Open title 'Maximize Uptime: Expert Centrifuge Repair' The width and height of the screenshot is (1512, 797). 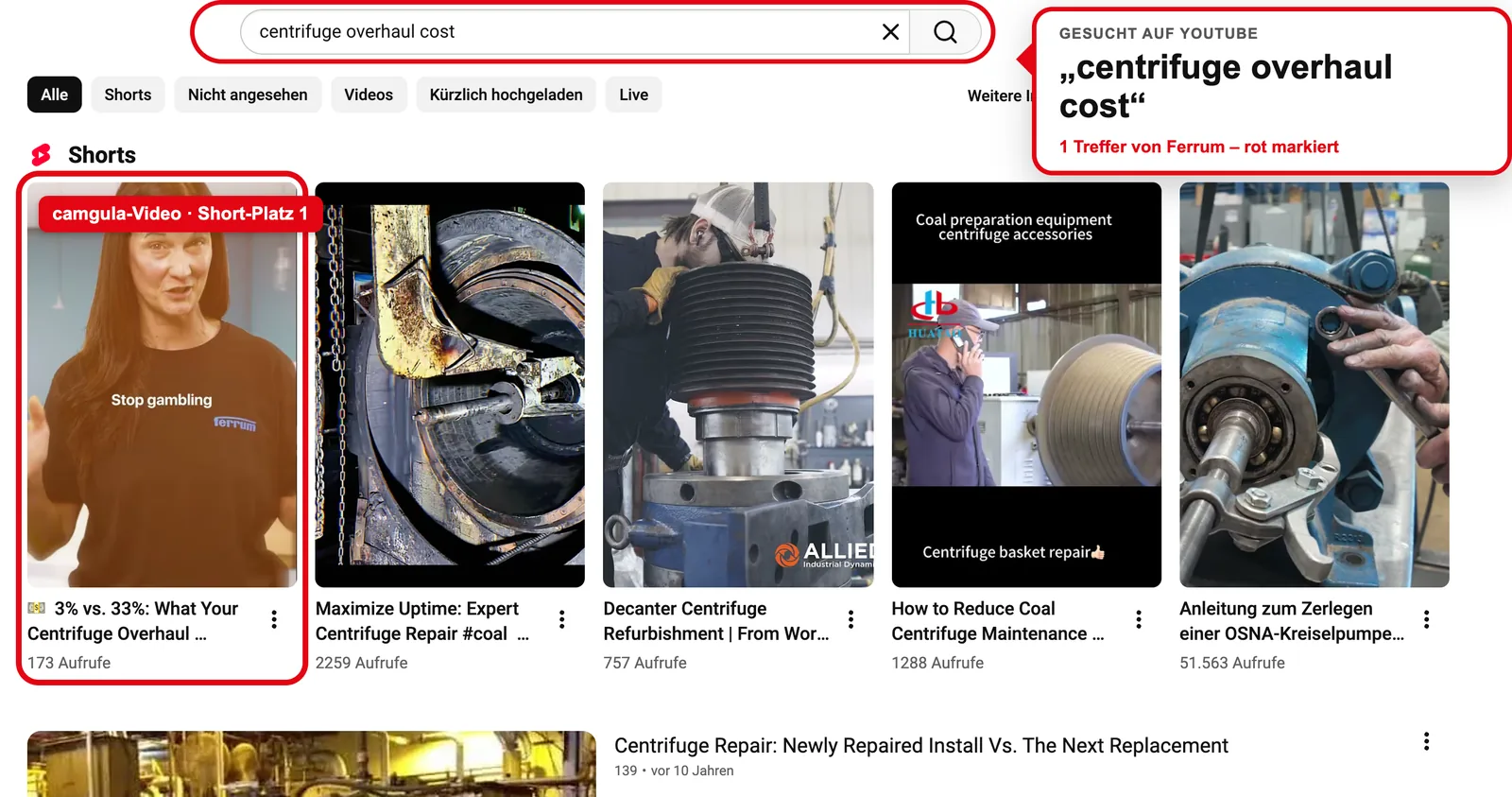[421, 621]
